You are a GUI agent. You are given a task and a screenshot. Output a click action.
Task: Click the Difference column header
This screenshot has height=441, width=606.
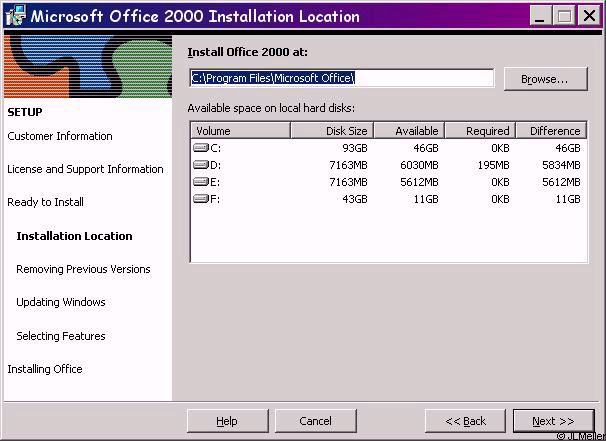[552, 131]
